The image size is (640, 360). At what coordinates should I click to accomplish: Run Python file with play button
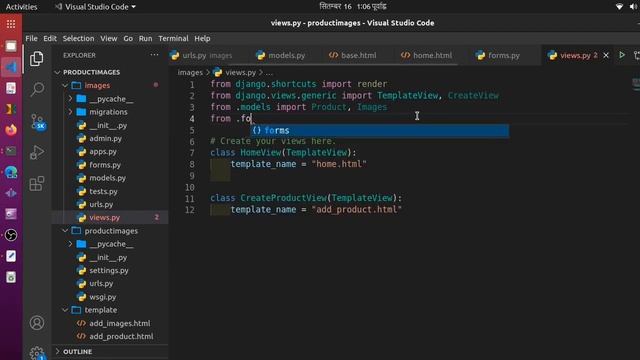pyautogui.click(x=622, y=55)
